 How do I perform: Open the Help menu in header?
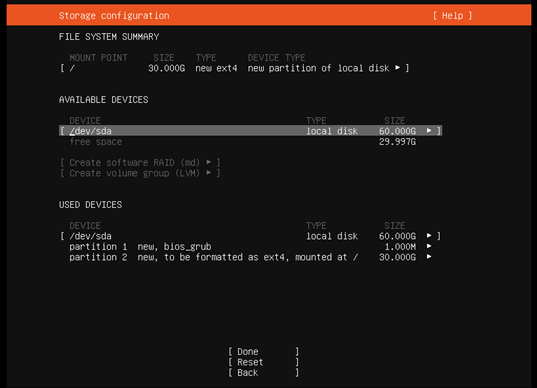click(x=452, y=16)
